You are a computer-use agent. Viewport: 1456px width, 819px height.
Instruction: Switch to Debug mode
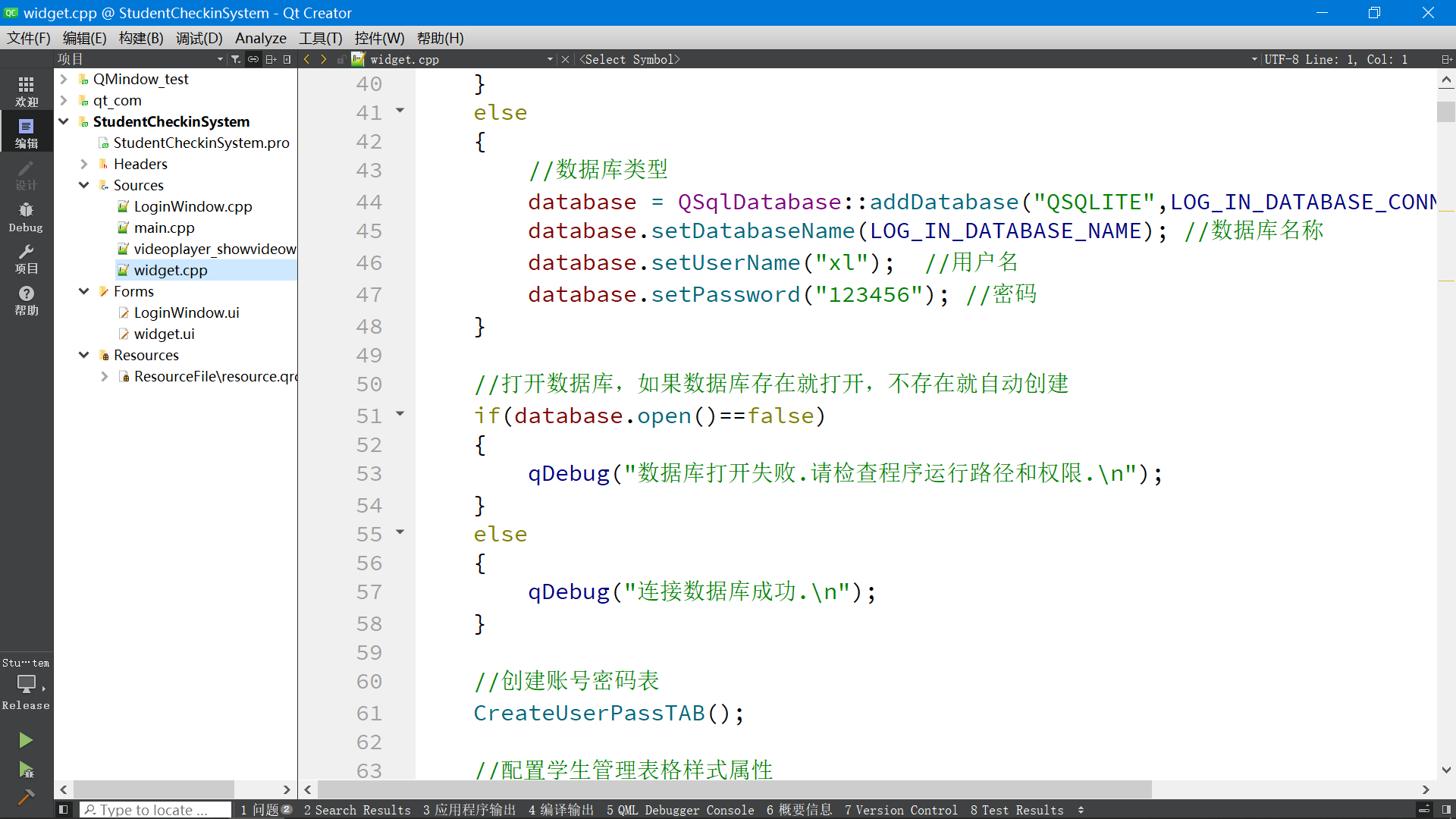pos(26,217)
